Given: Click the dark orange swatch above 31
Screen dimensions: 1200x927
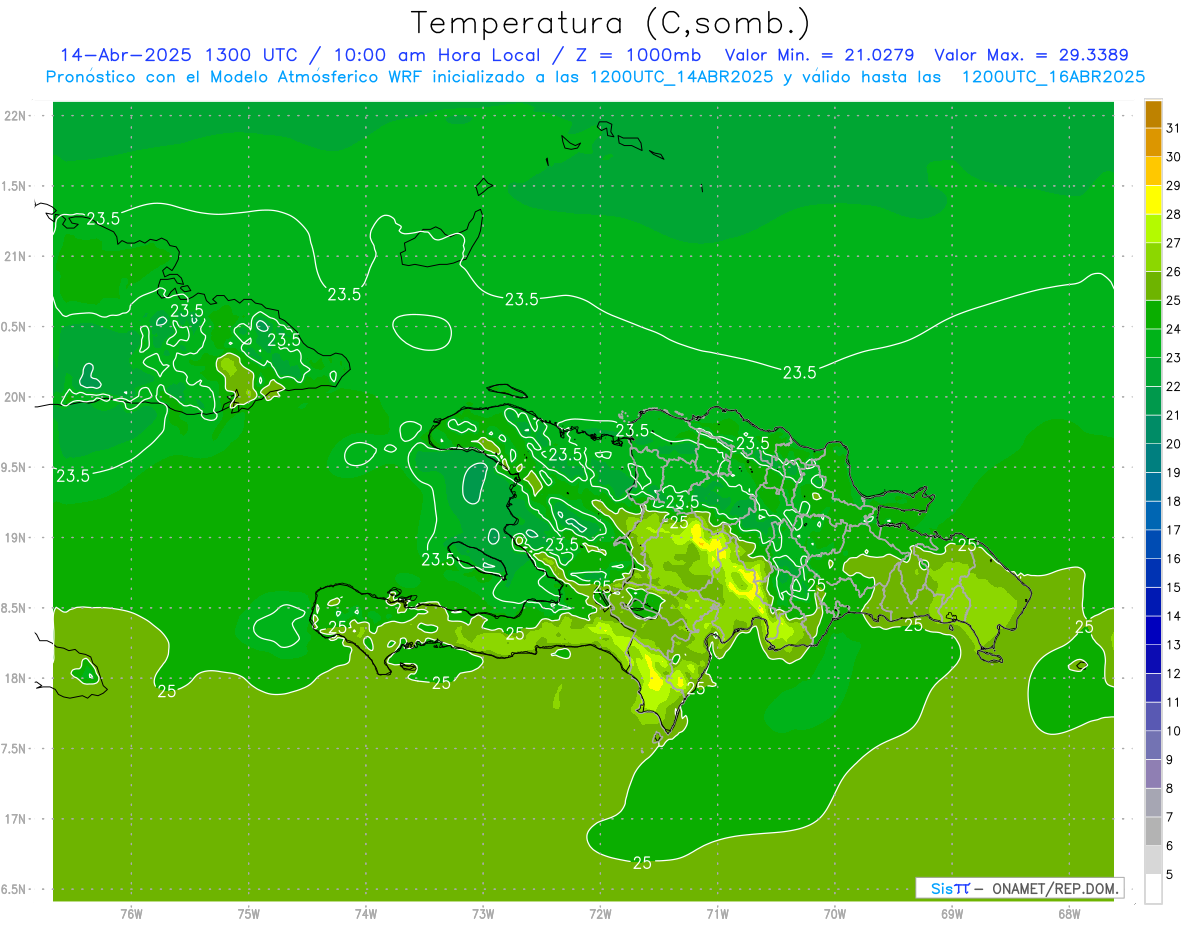Looking at the screenshot, I should coord(1153,114).
